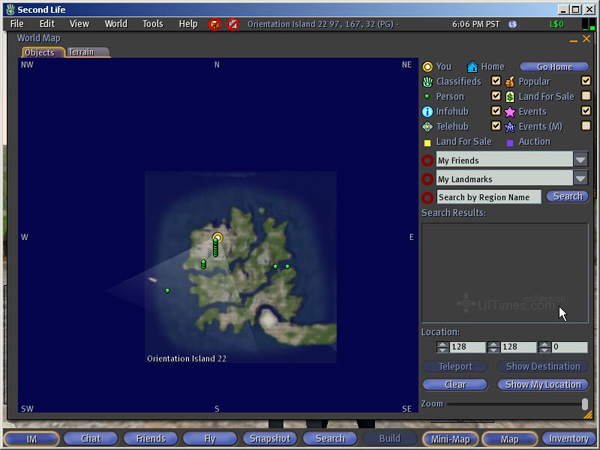Click the blue Home house icon
This screenshot has height=450, width=600.
point(472,67)
